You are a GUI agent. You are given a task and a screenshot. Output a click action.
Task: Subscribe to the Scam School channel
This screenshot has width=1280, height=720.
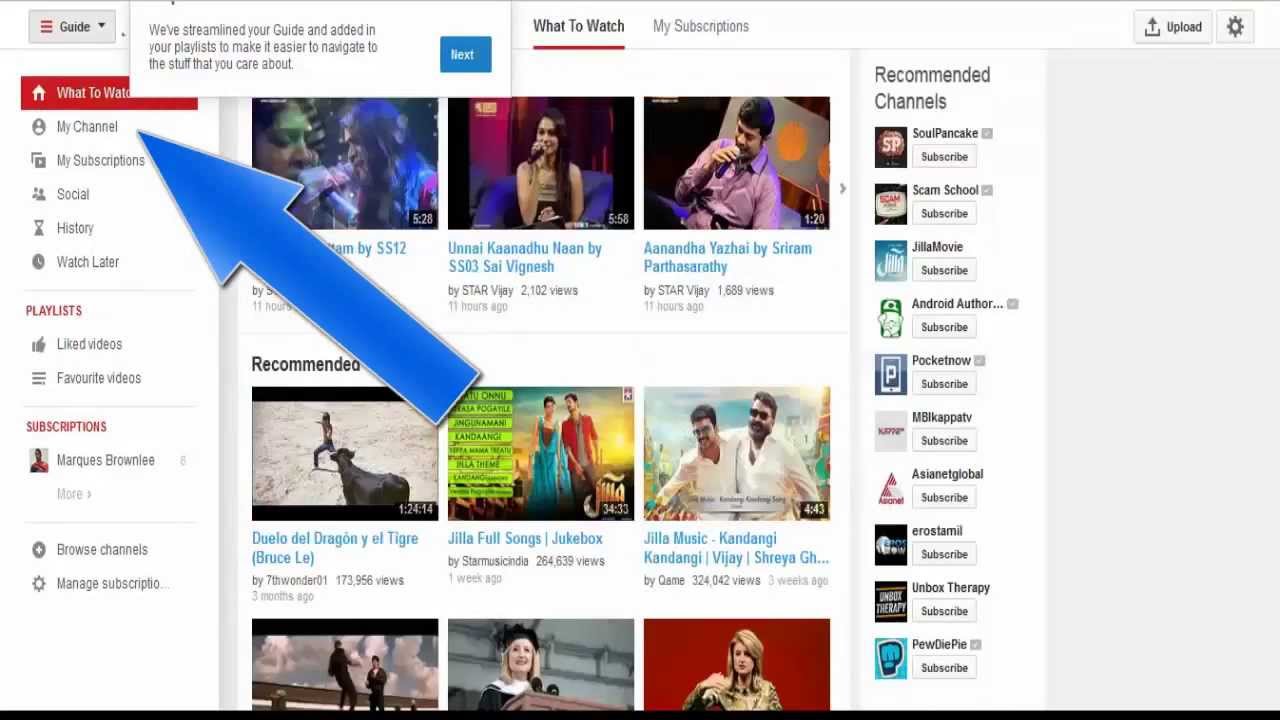coord(944,214)
